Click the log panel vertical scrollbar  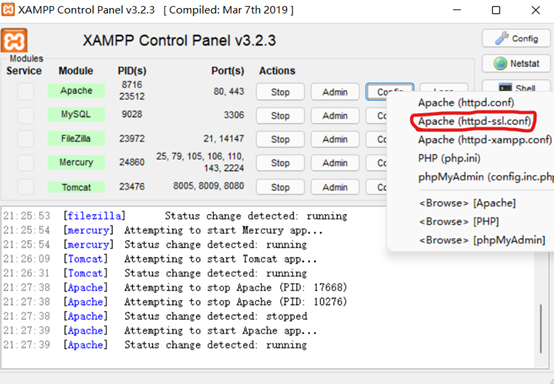point(541,329)
